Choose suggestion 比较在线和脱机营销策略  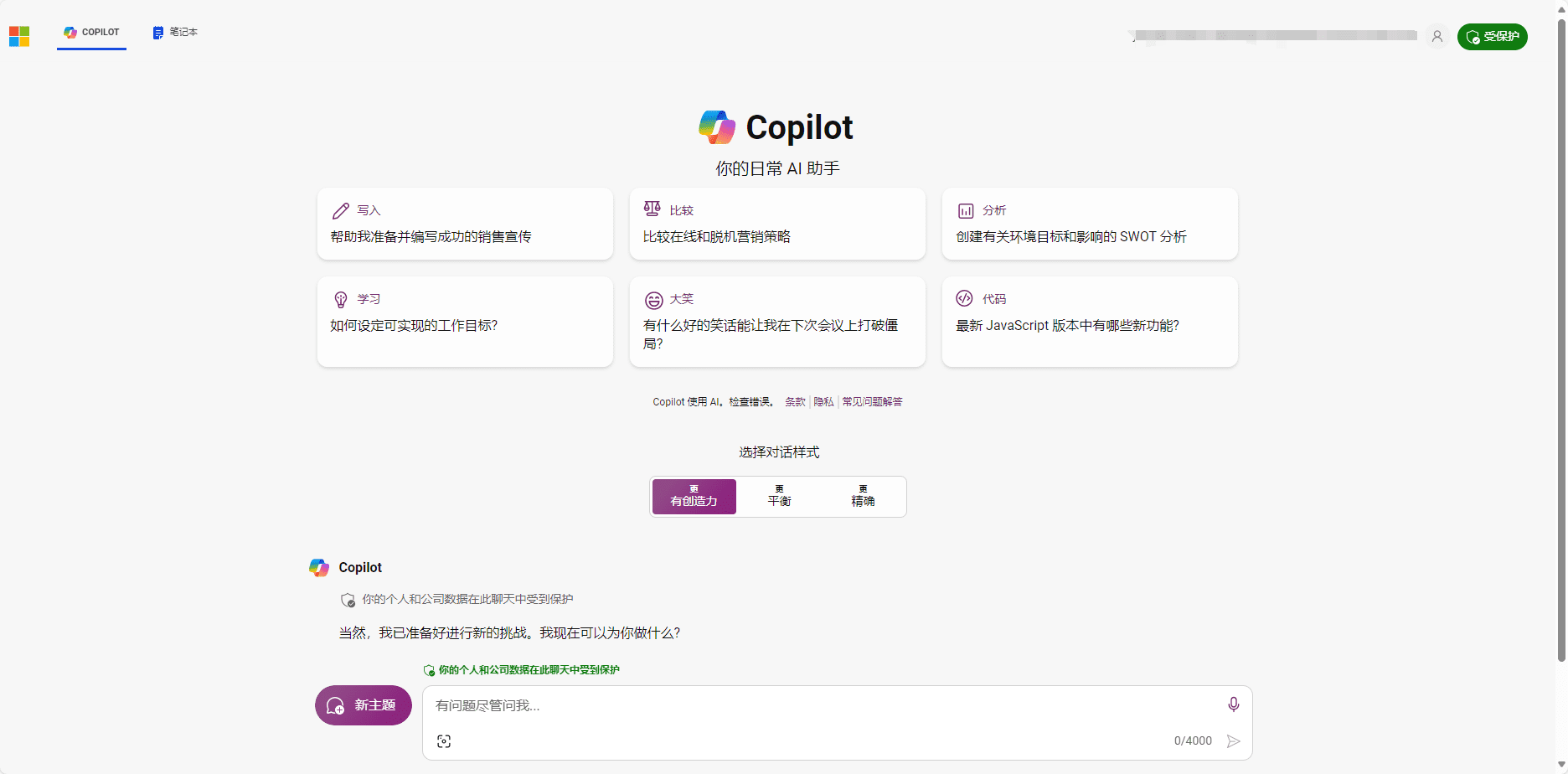click(x=717, y=237)
